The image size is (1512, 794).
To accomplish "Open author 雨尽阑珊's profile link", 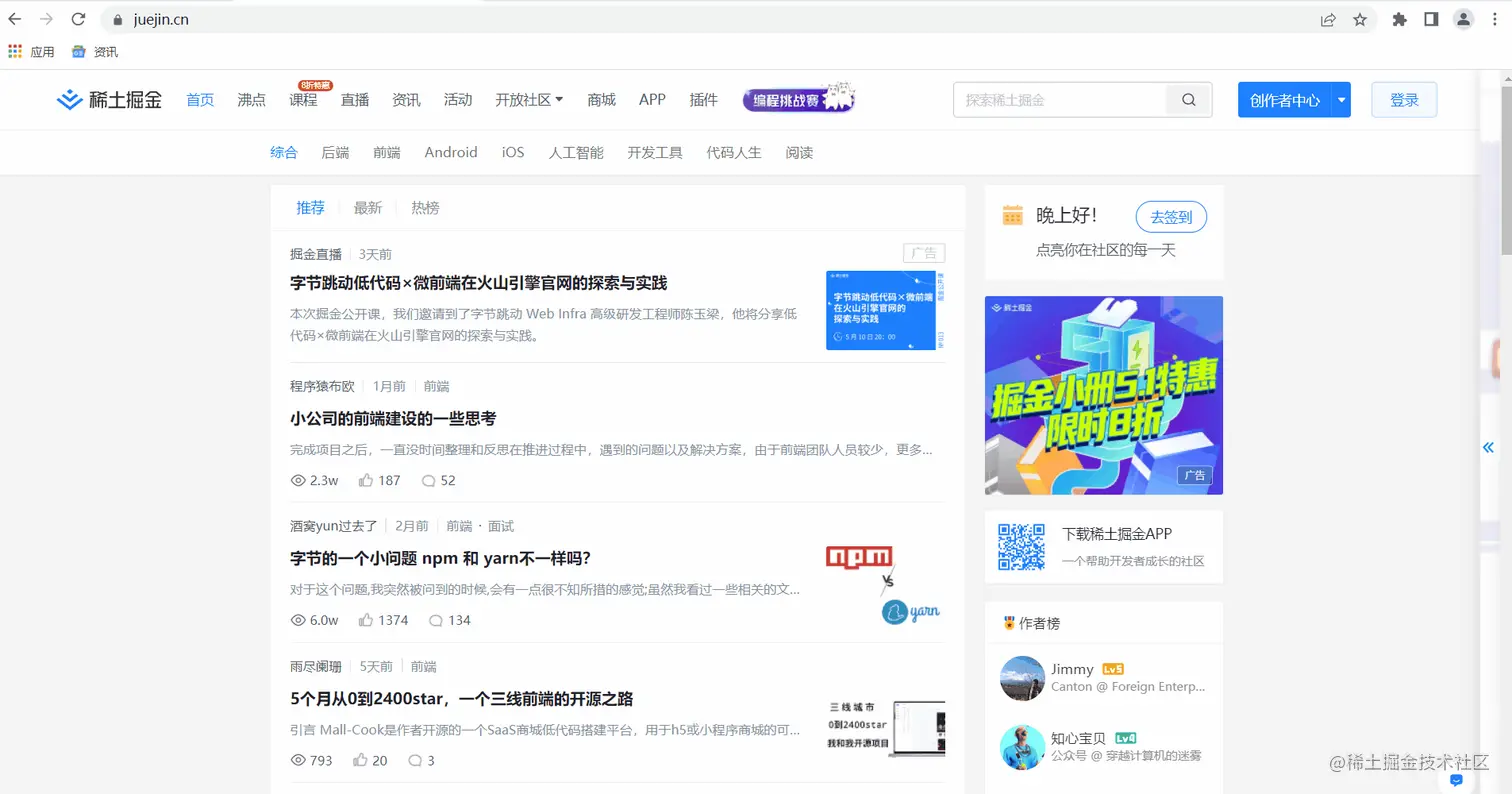I will point(315,666).
